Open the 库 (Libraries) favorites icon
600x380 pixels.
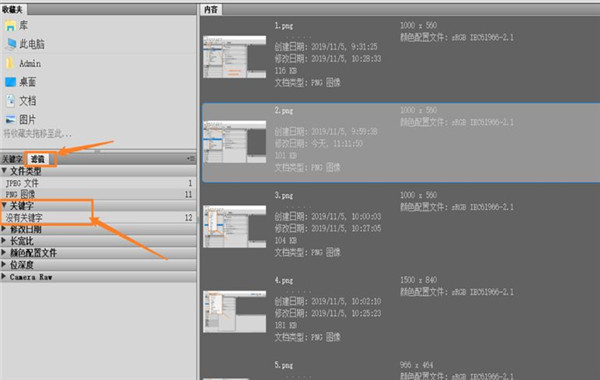[10, 26]
